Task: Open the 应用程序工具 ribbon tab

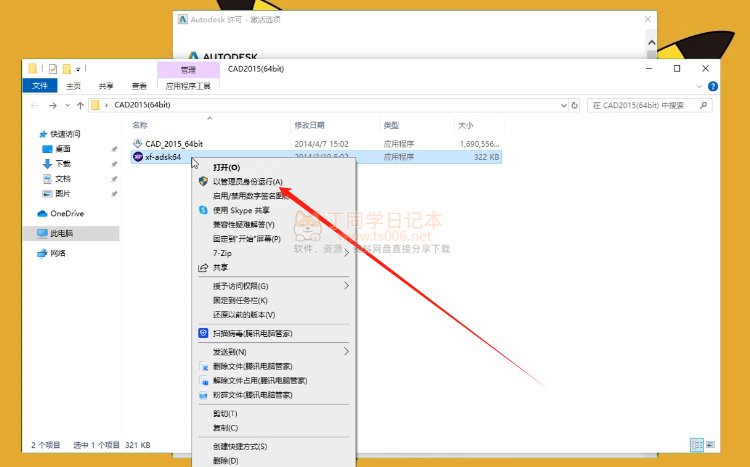Action: (188, 86)
